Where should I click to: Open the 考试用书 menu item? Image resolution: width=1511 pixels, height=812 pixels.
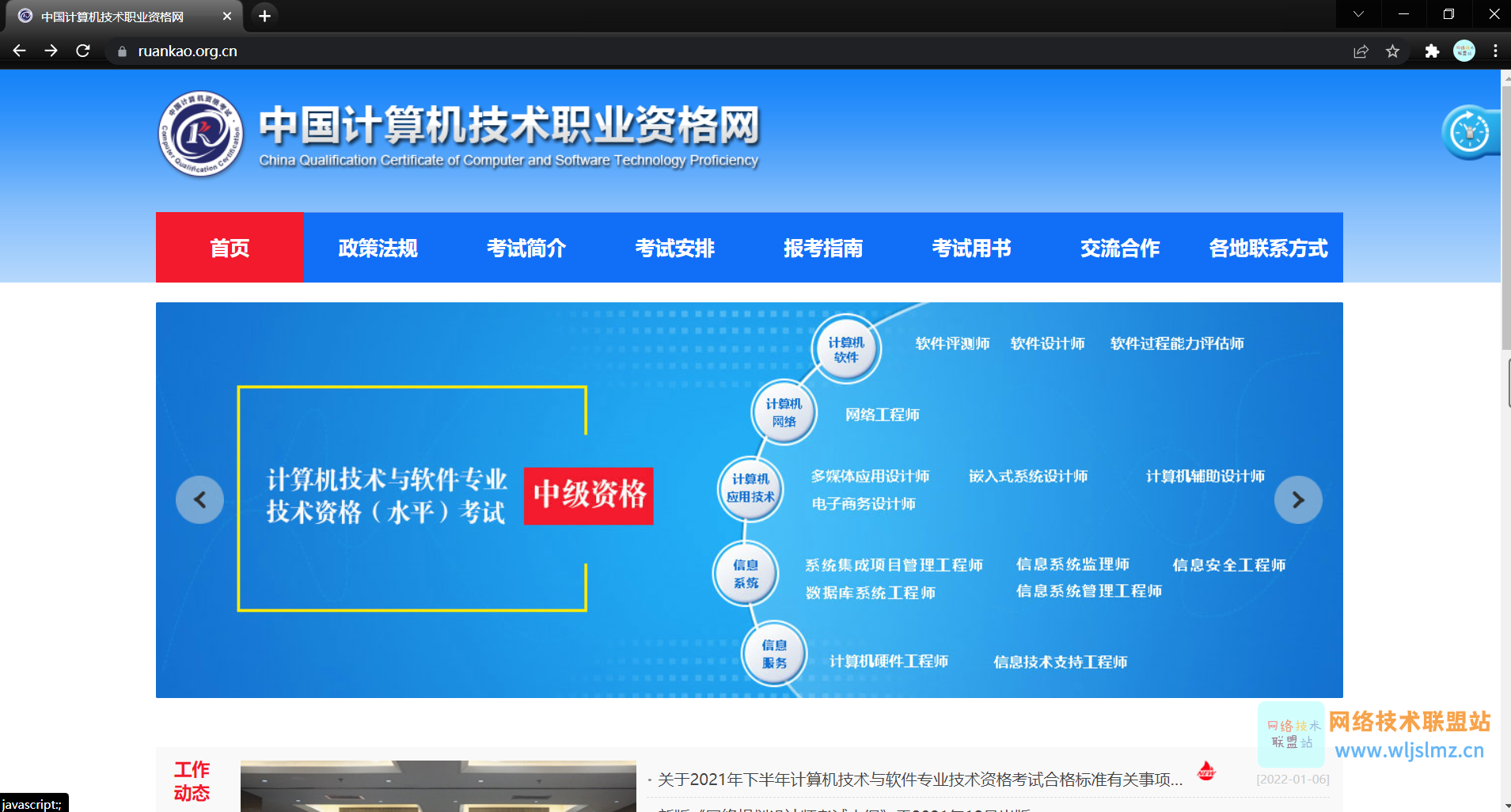[x=971, y=248]
